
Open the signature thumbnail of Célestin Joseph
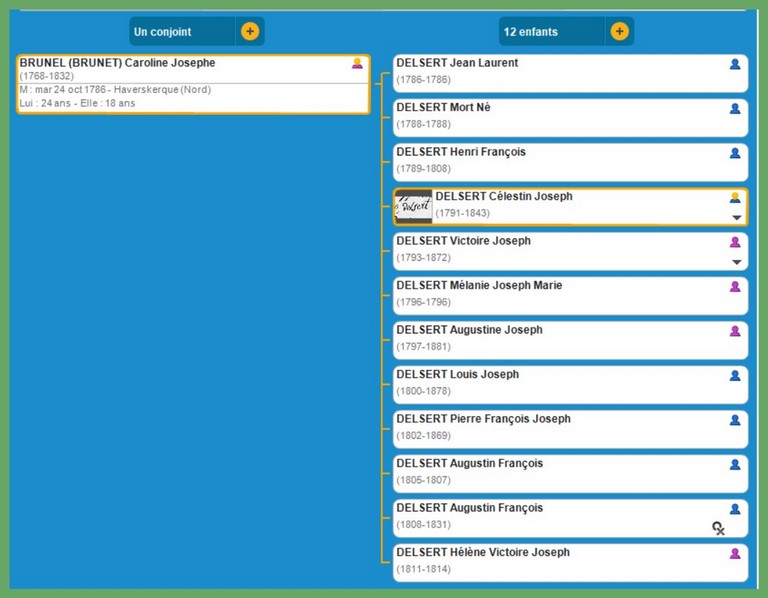[x=414, y=207]
